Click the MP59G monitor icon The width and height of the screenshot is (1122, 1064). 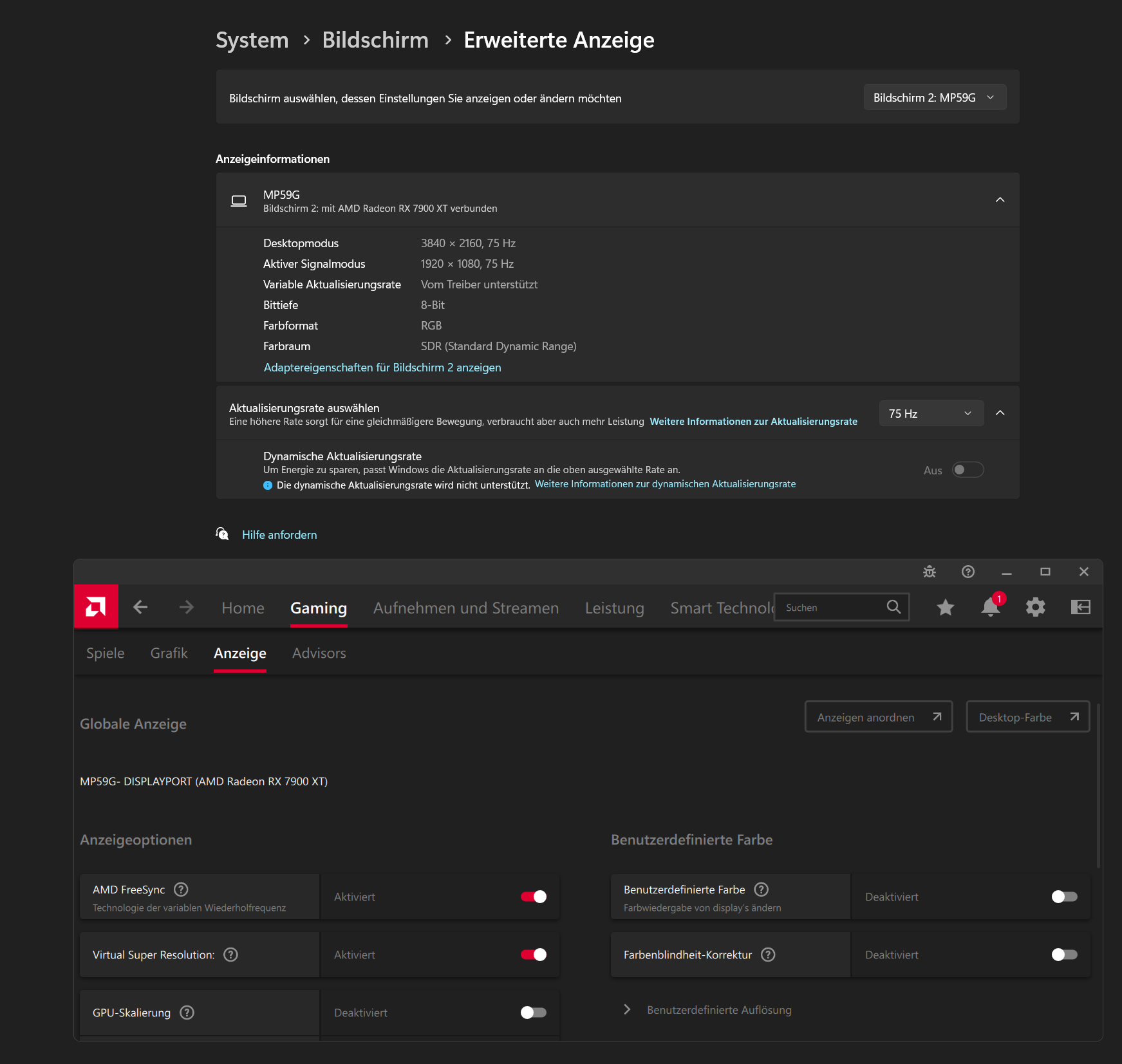click(x=239, y=201)
